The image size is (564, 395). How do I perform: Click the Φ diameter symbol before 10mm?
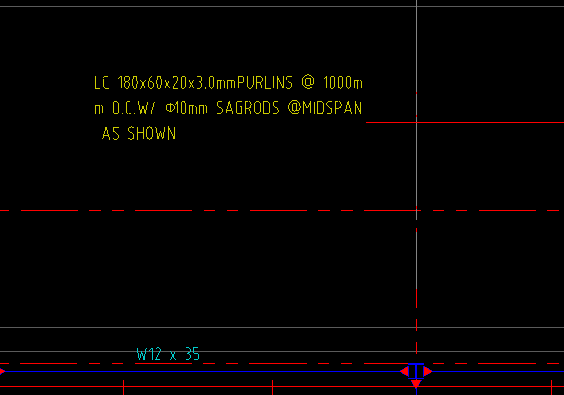click(x=170, y=108)
